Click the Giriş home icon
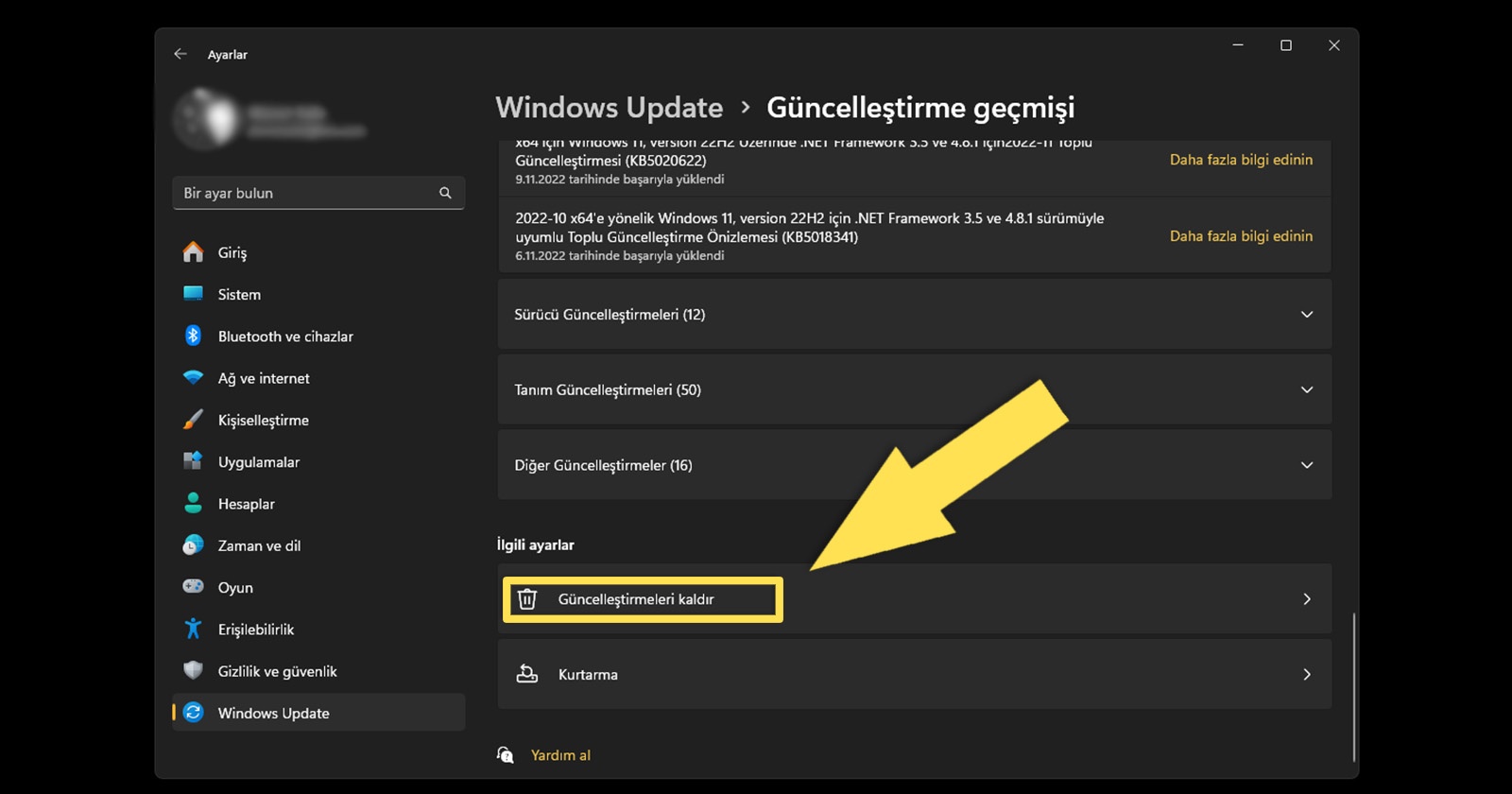Viewport: 1512px width, 794px height. click(193, 252)
